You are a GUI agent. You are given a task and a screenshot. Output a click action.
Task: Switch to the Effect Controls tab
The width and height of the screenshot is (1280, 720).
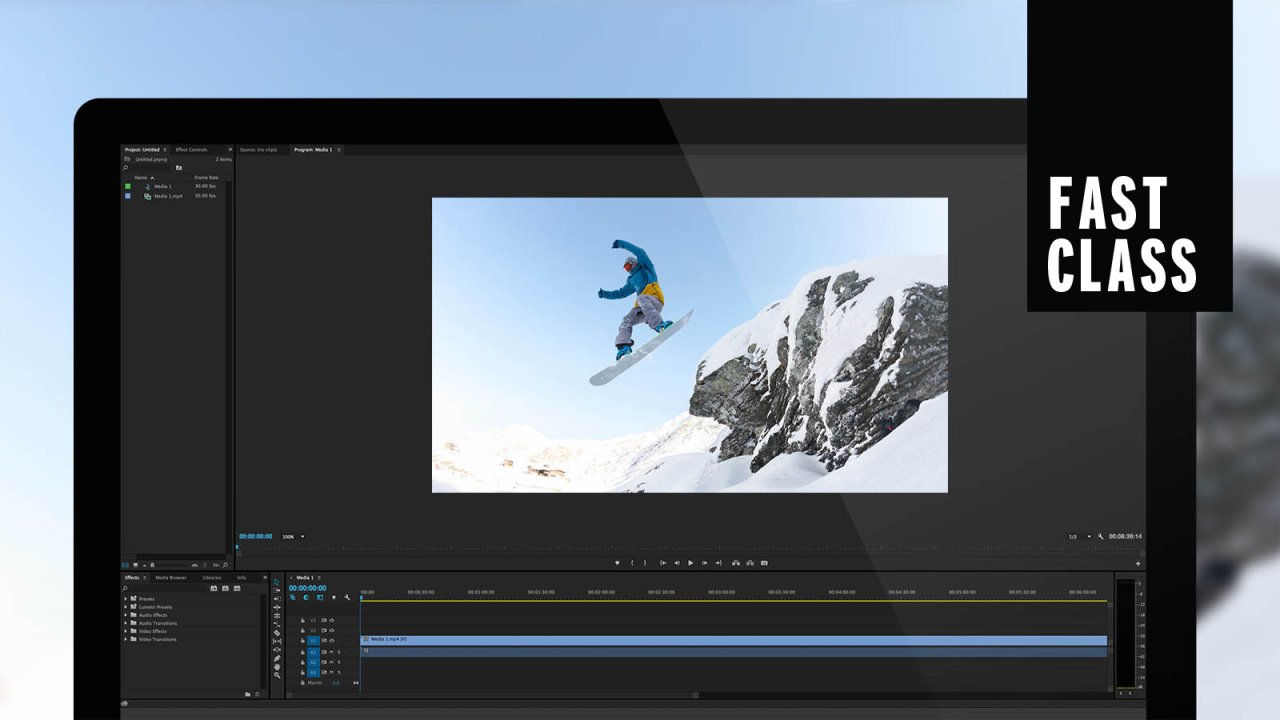[192, 149]
